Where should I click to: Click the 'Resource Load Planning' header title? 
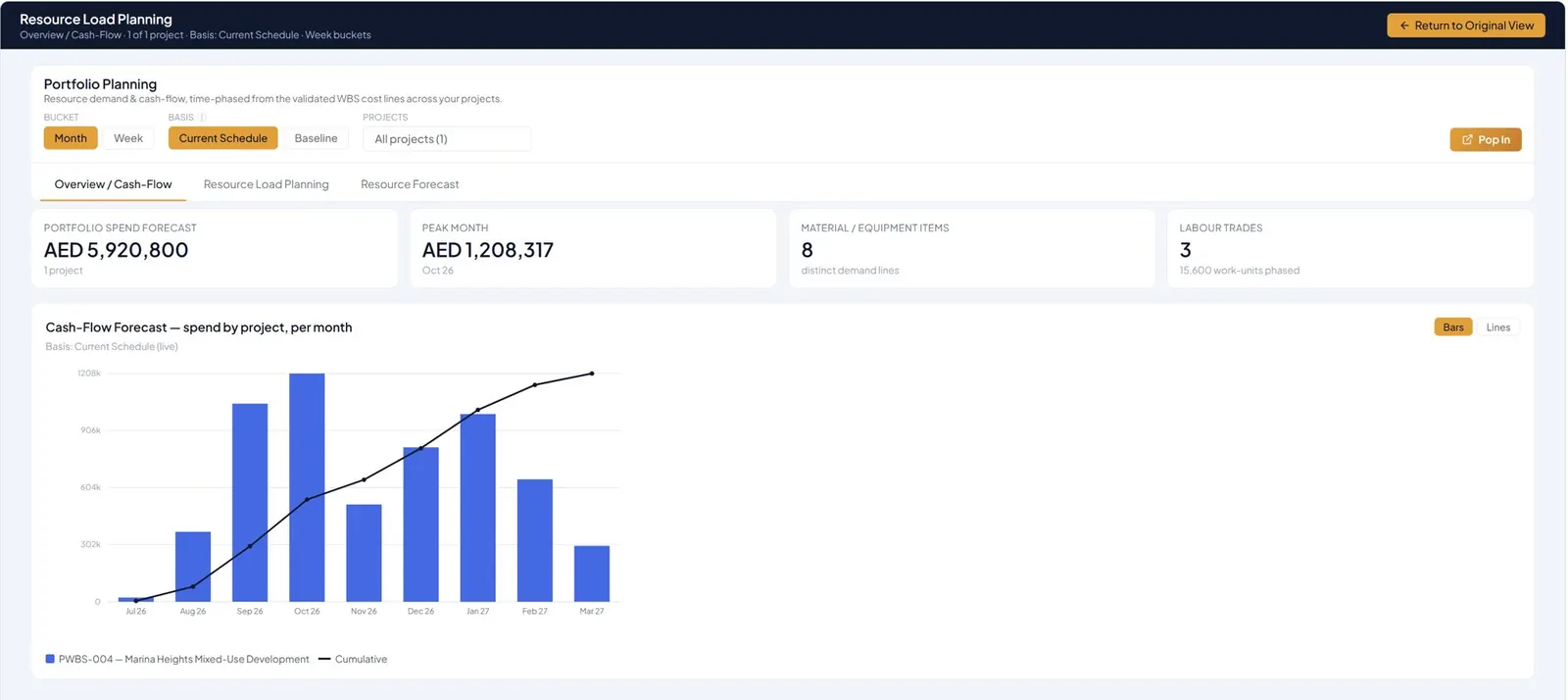coord(96,19)
